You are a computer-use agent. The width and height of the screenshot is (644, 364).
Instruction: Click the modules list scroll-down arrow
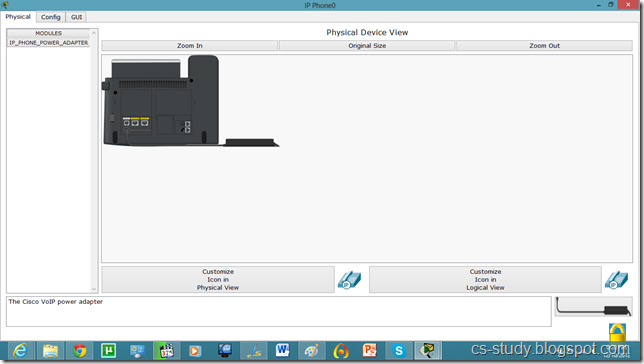tap(94, 289)
